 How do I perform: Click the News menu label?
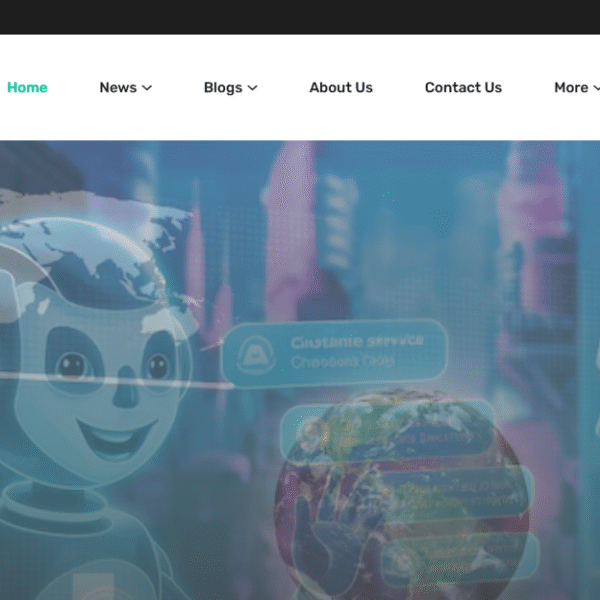117,87
